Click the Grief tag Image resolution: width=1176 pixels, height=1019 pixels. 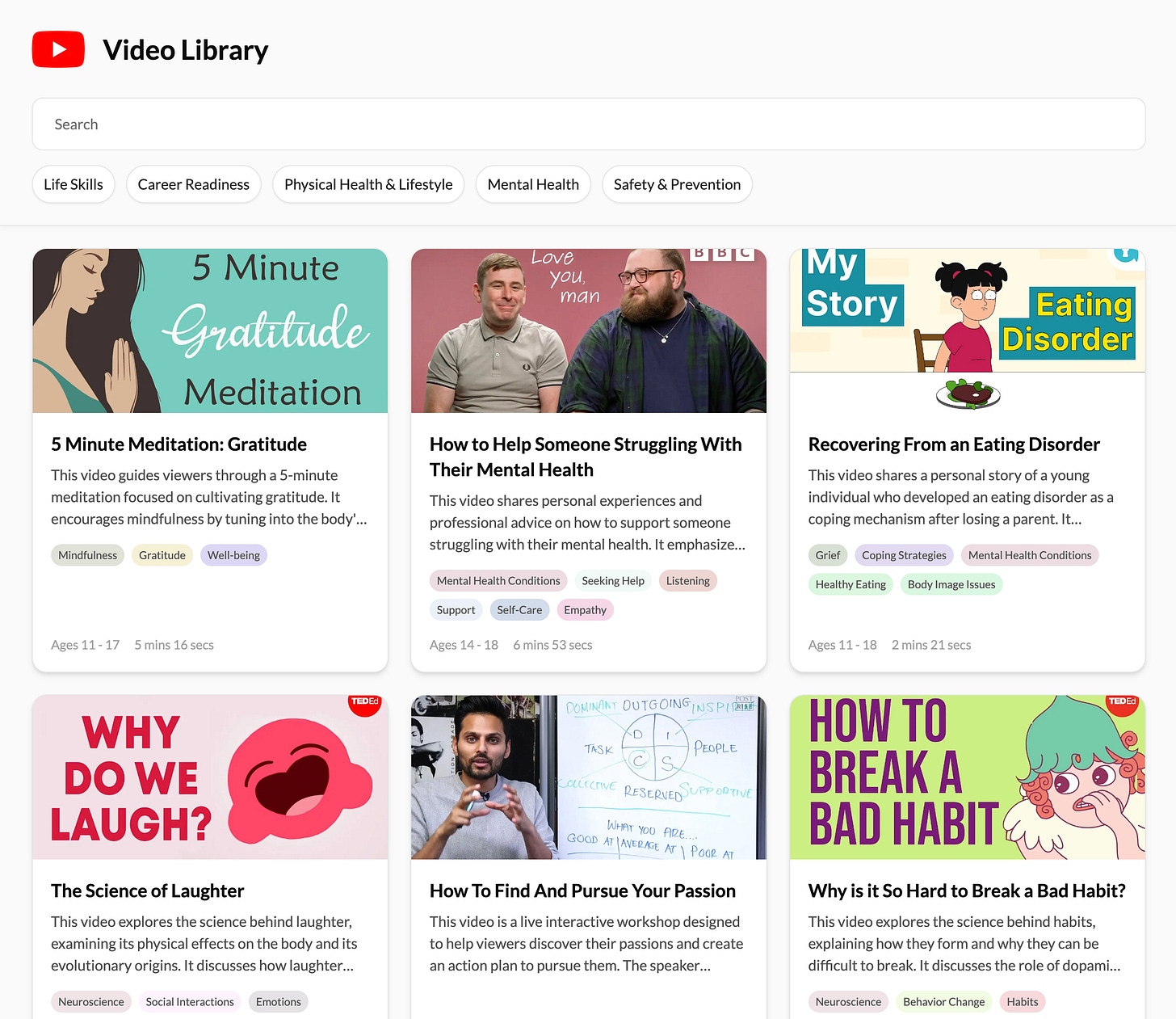[x=828, y=555]
